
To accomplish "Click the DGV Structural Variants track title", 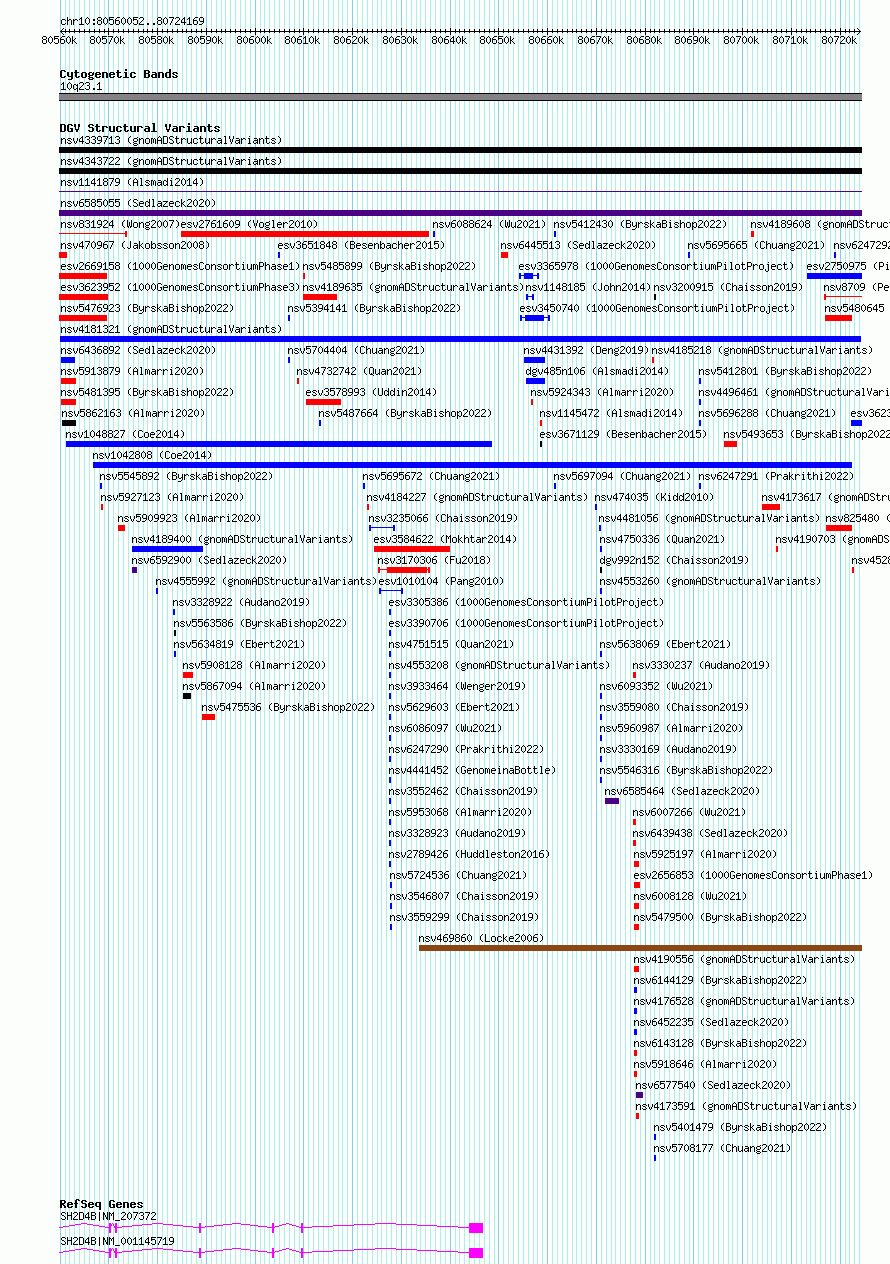I will 140,128.
